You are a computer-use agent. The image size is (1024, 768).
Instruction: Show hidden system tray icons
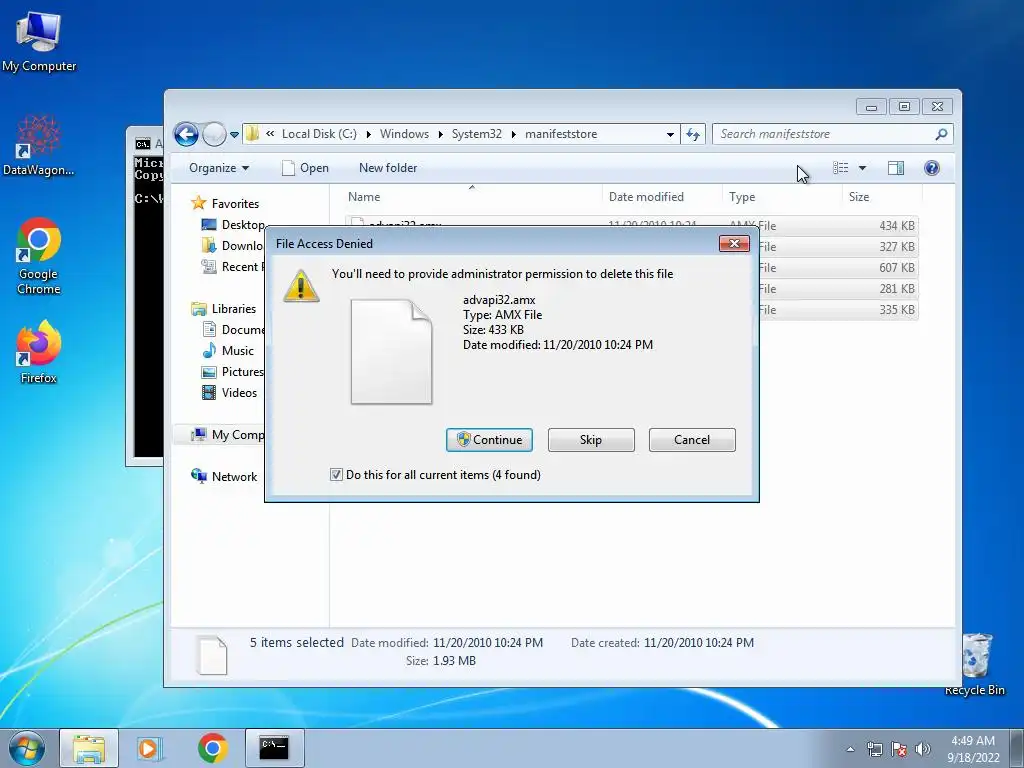pyautogui.click(x=850, y=749)
